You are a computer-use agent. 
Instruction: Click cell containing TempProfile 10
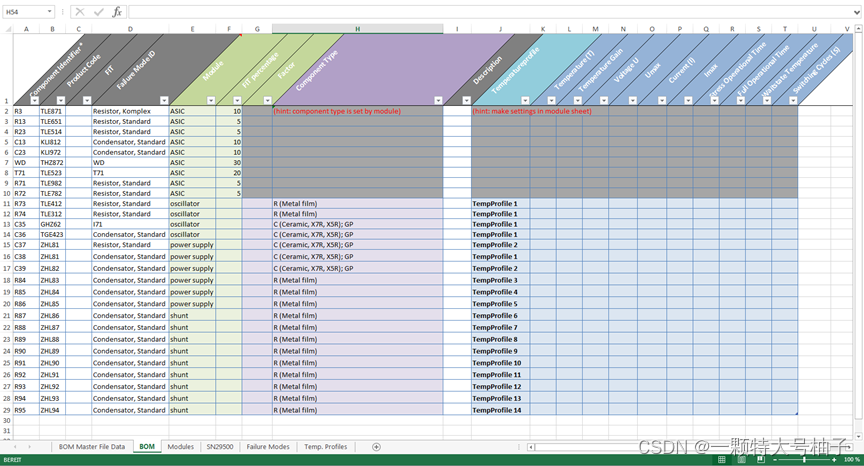500,363
